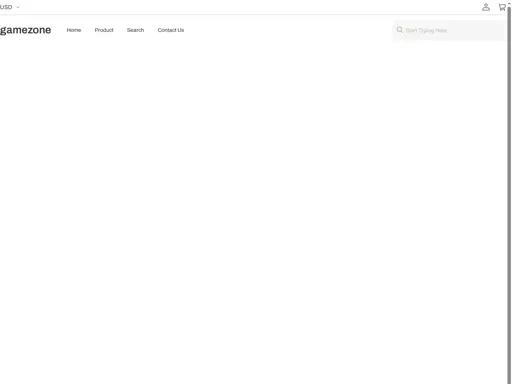
Task: Click the search magnifier icon
Action: click(399, 30)
